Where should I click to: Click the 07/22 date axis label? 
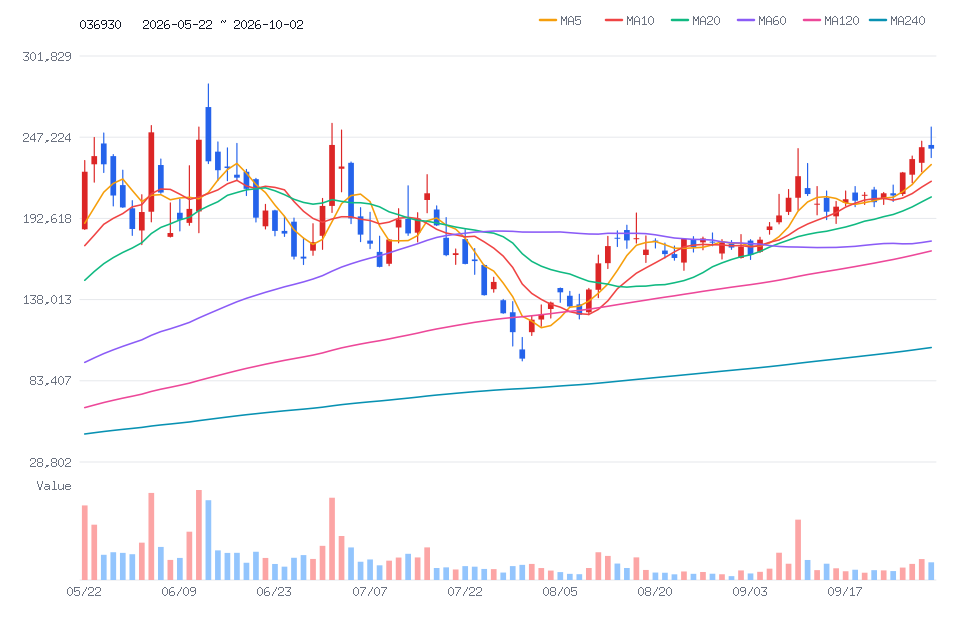click(465, 592)
